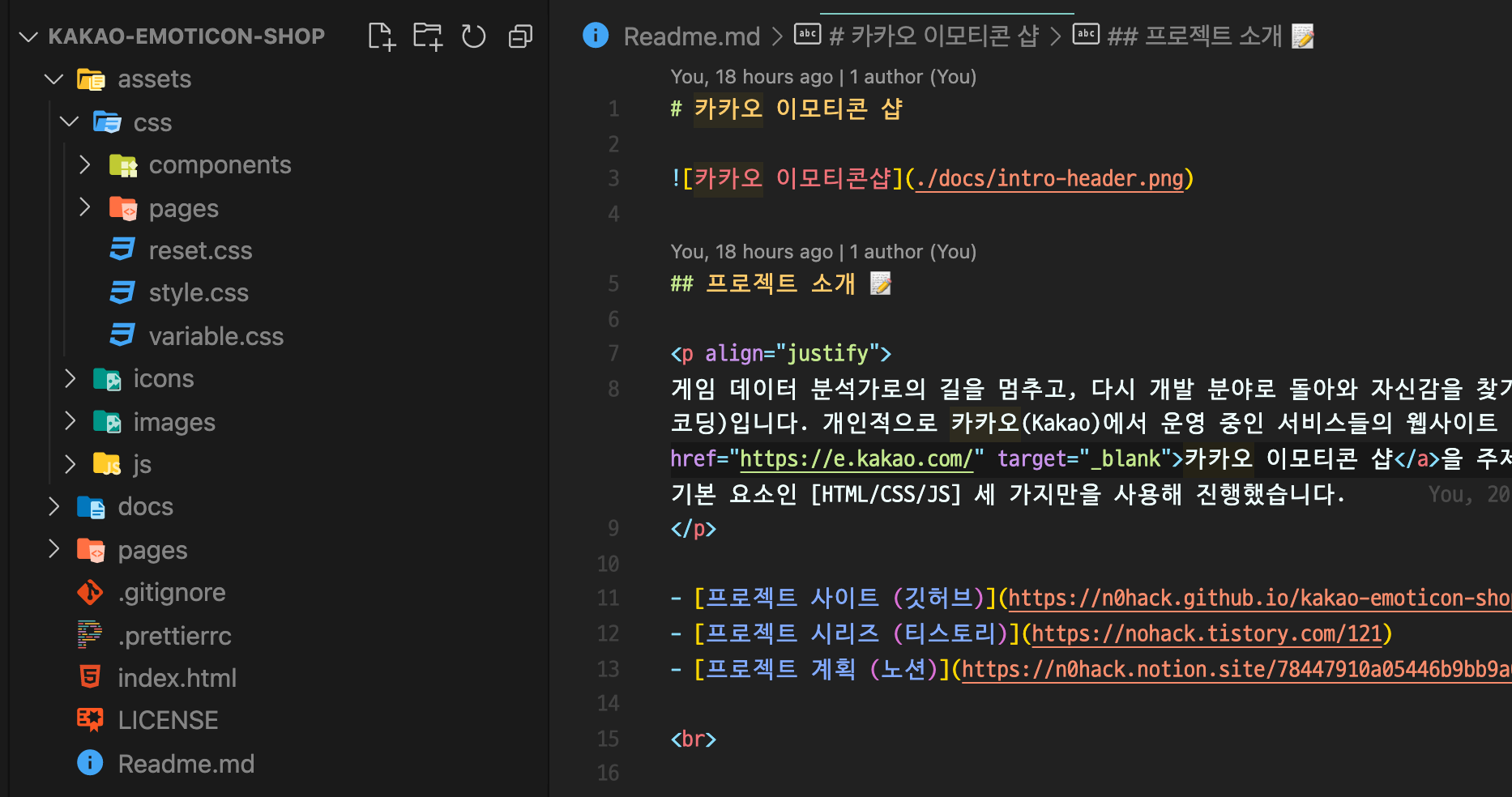Expand the images folder chevron

pos(70,422)
